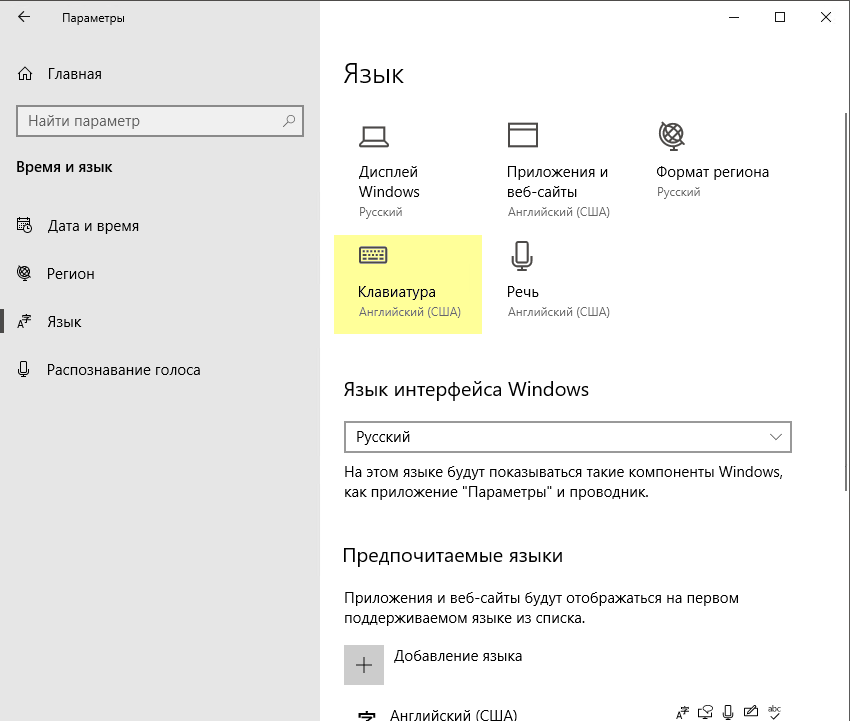Click the Язык page heading
The width and height of the screenshot is (850, 721).
pos(374,74)
